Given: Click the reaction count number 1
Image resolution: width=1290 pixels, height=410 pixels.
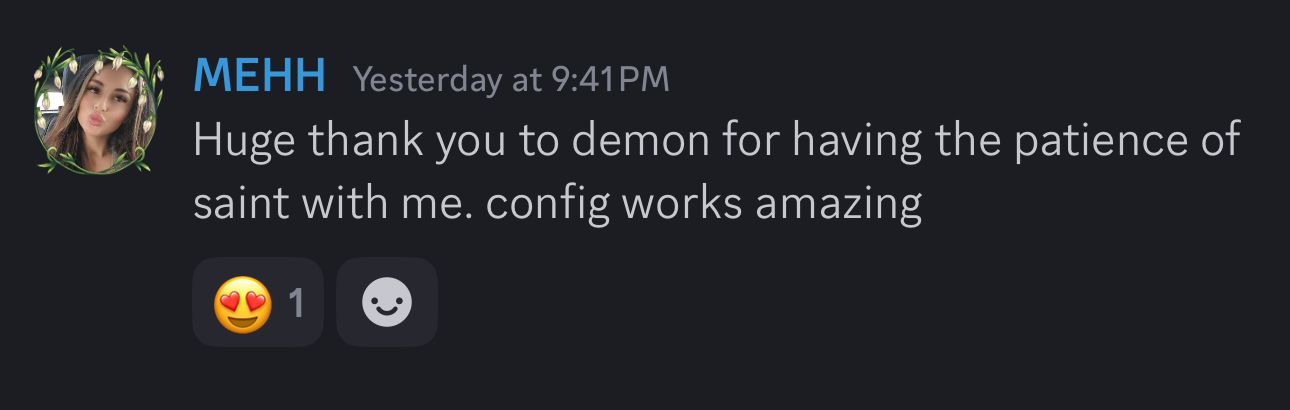Looking at the screenshot, I should [296, 302].
